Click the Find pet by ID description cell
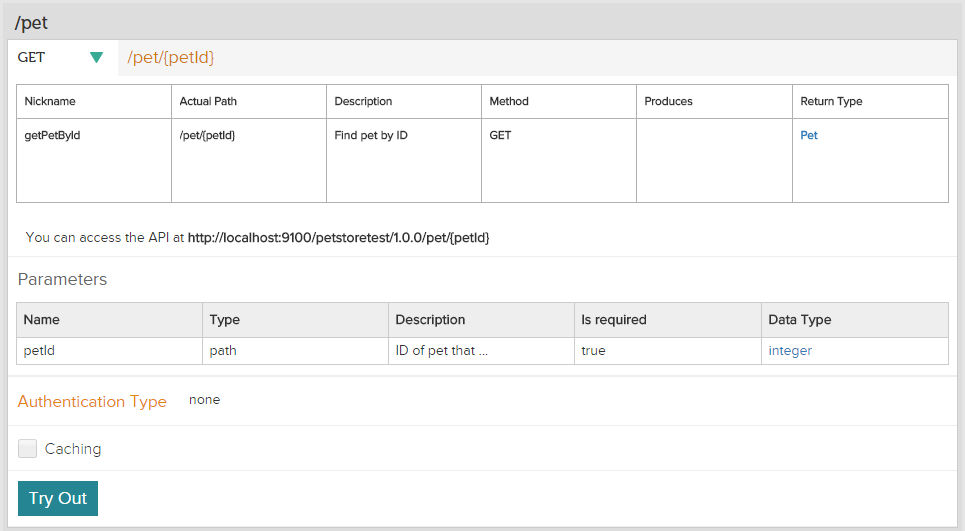This screenshot has height=531, width=965. pos(404,161)
